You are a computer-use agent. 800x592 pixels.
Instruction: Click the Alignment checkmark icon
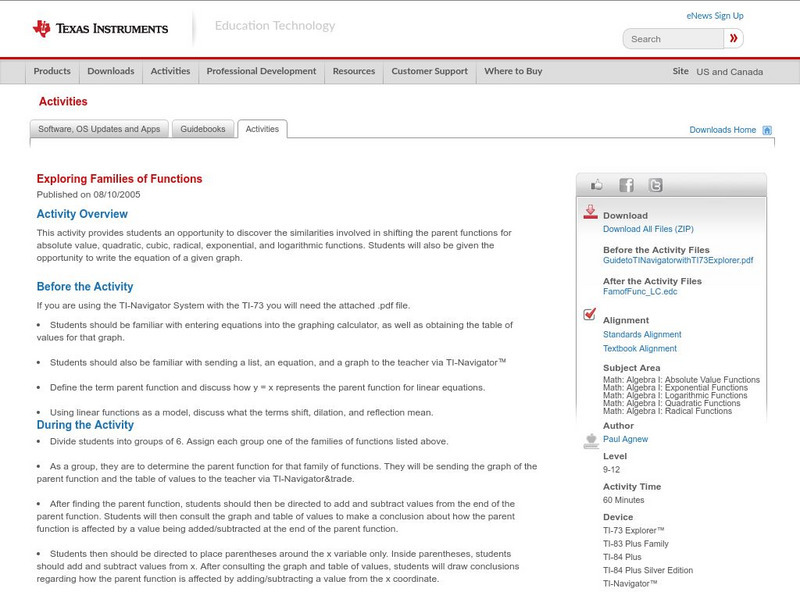coord(590,314)
